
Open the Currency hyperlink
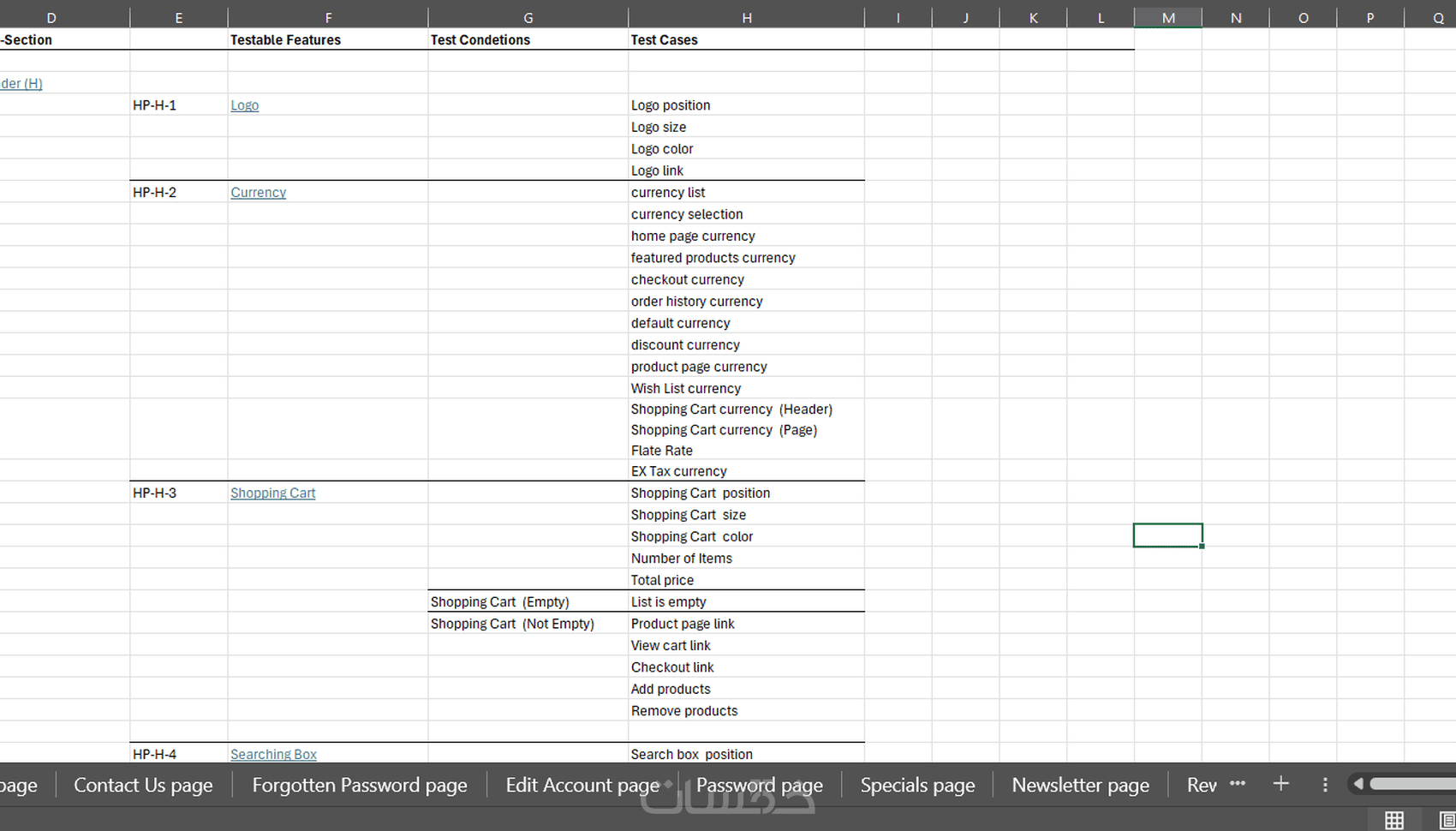(x=259, y=193)
